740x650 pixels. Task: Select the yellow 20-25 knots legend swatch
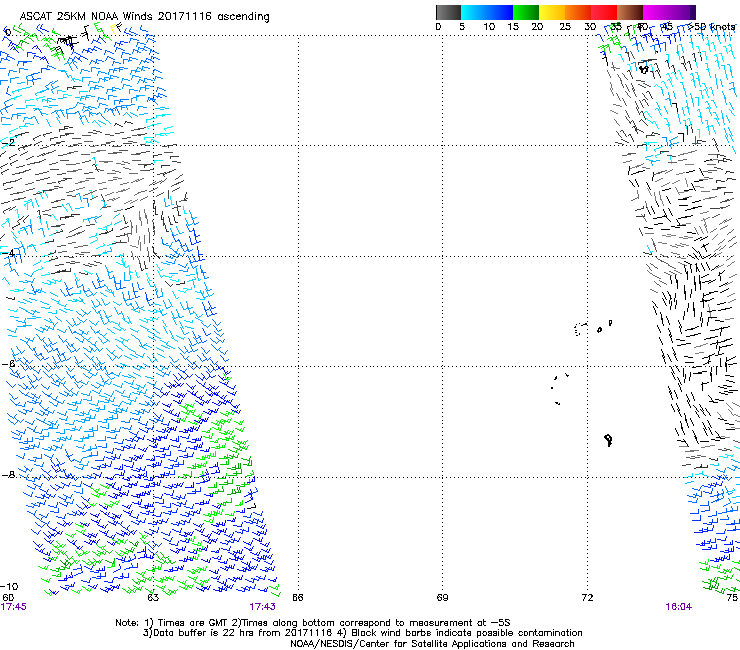[552, 12]
